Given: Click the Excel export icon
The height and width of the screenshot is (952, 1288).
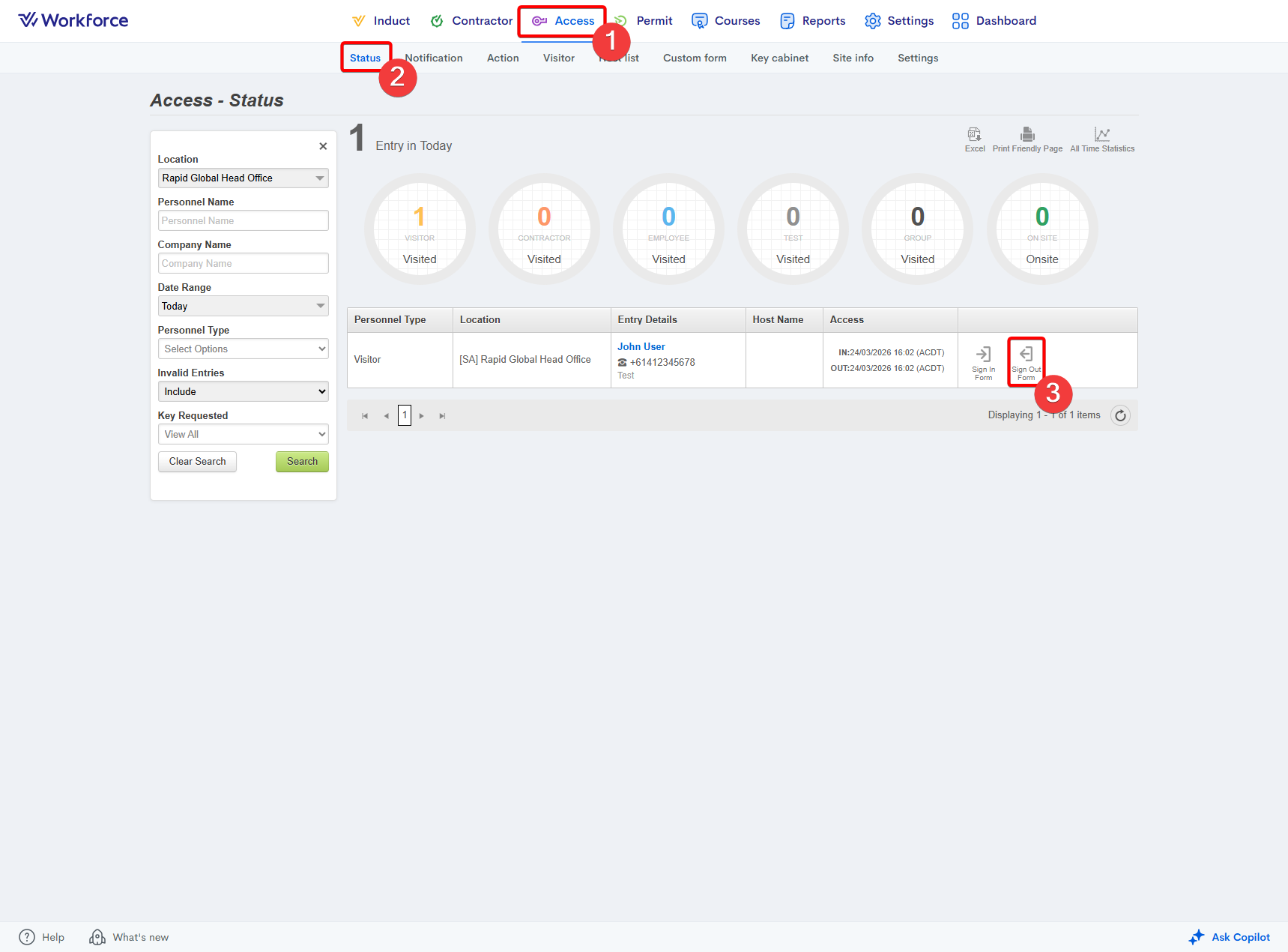Looking at the screenshot, I should [x=974, y=135].
